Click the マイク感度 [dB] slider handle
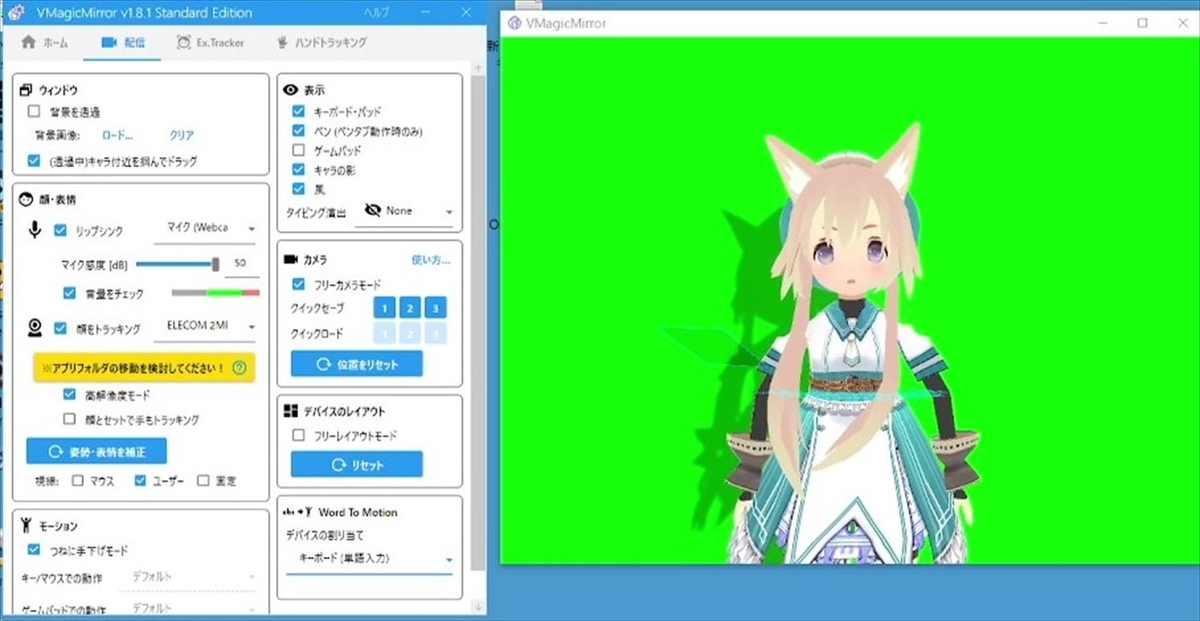 (216, 264)
